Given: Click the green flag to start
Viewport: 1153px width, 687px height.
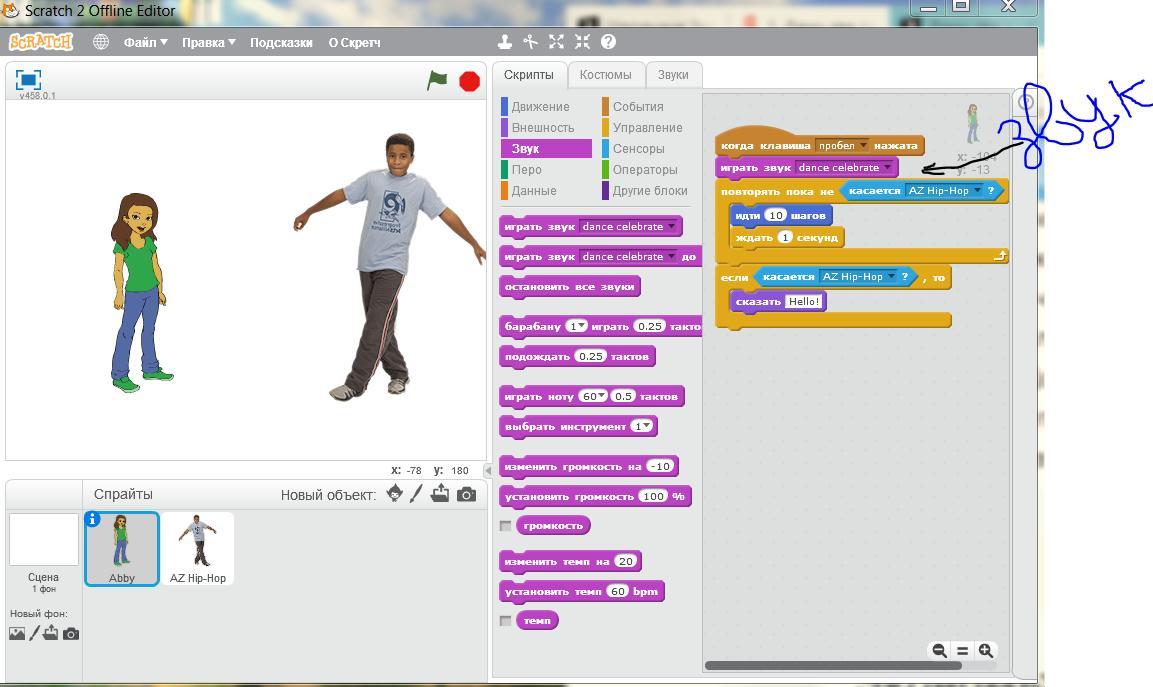Looking at the screenshot, I should click(x=437, y=81).
